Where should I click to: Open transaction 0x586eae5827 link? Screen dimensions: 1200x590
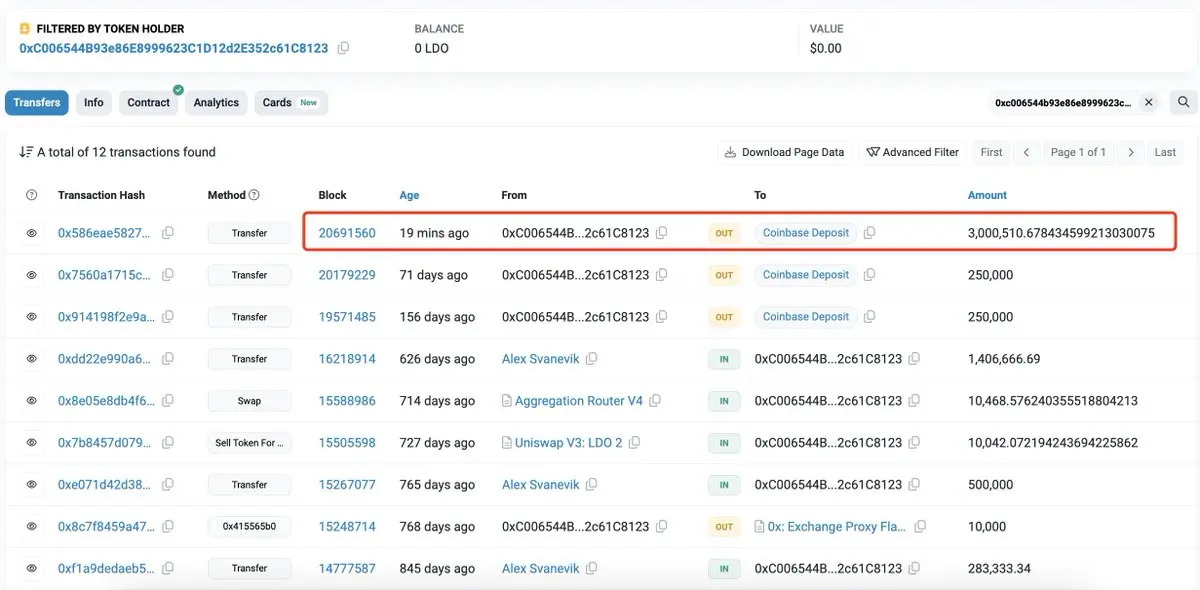104,233
